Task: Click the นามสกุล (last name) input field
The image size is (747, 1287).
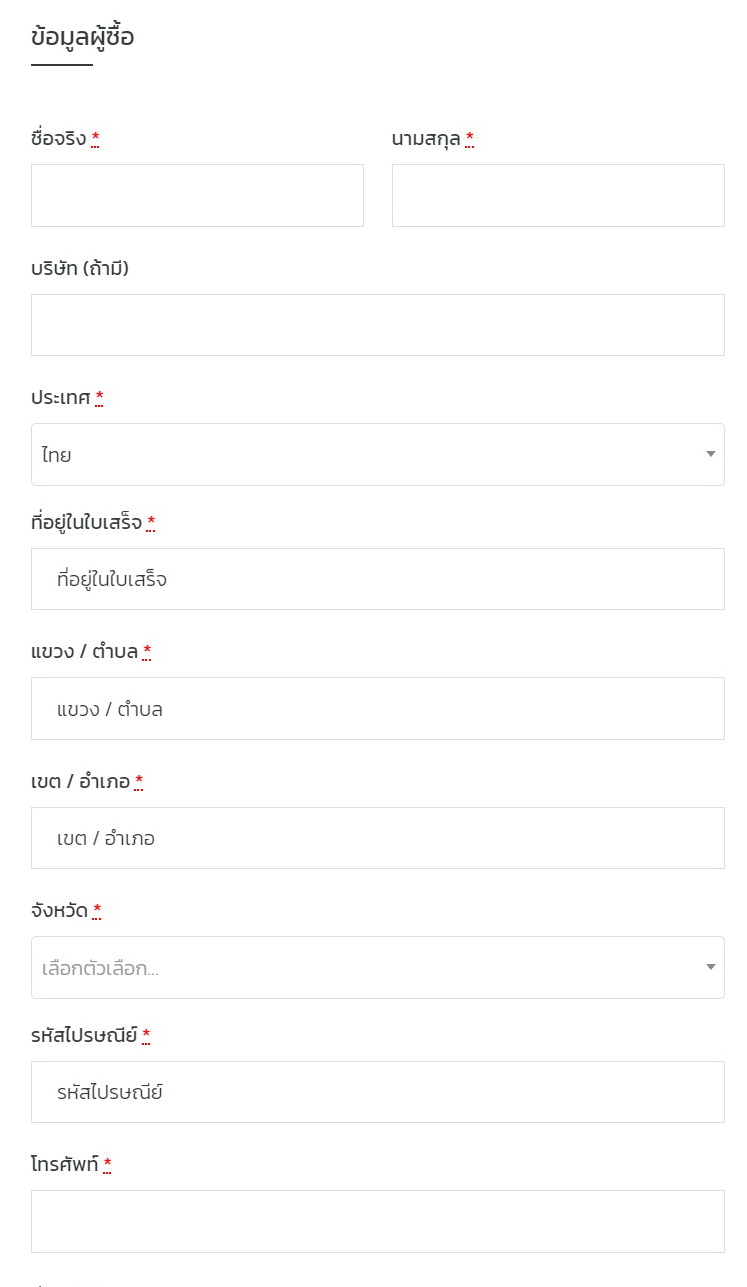Action: [558, 195]
